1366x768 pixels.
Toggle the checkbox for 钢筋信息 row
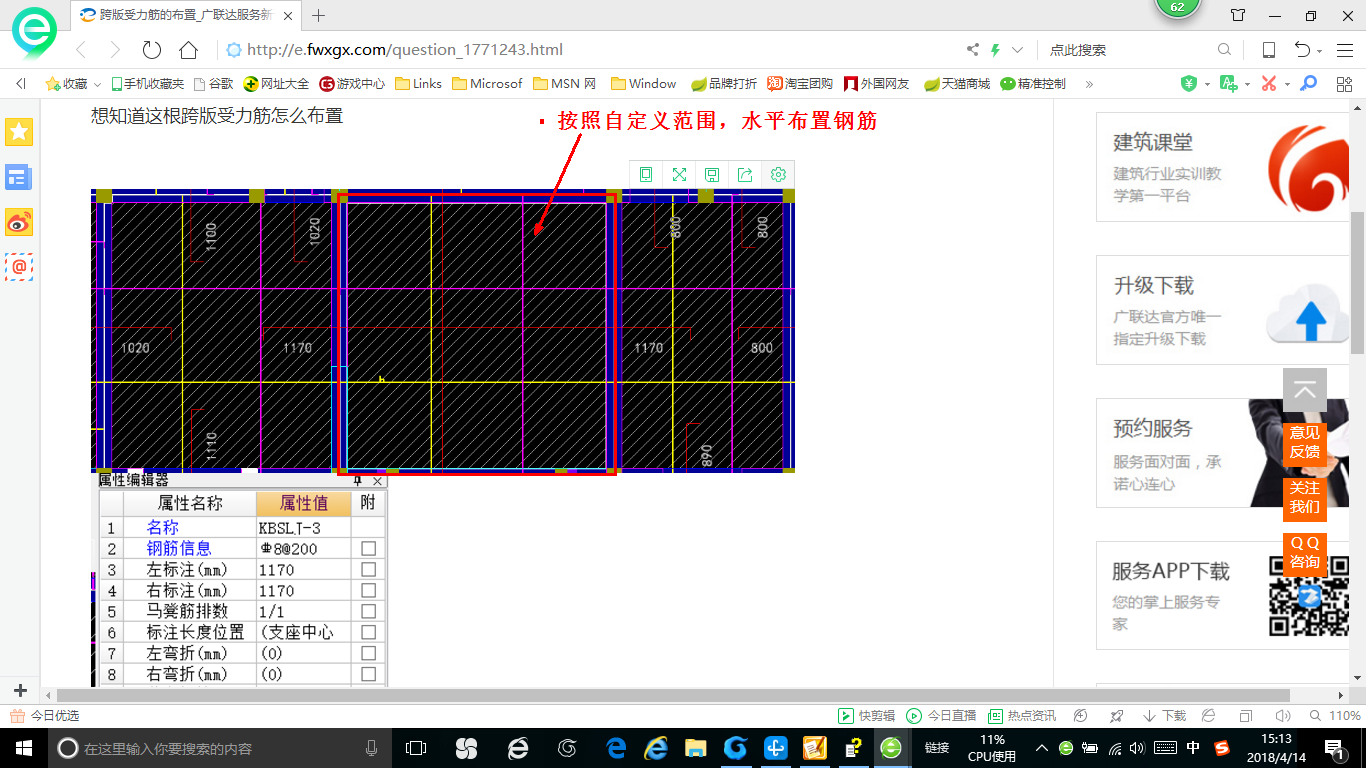[x=369, y=549]
